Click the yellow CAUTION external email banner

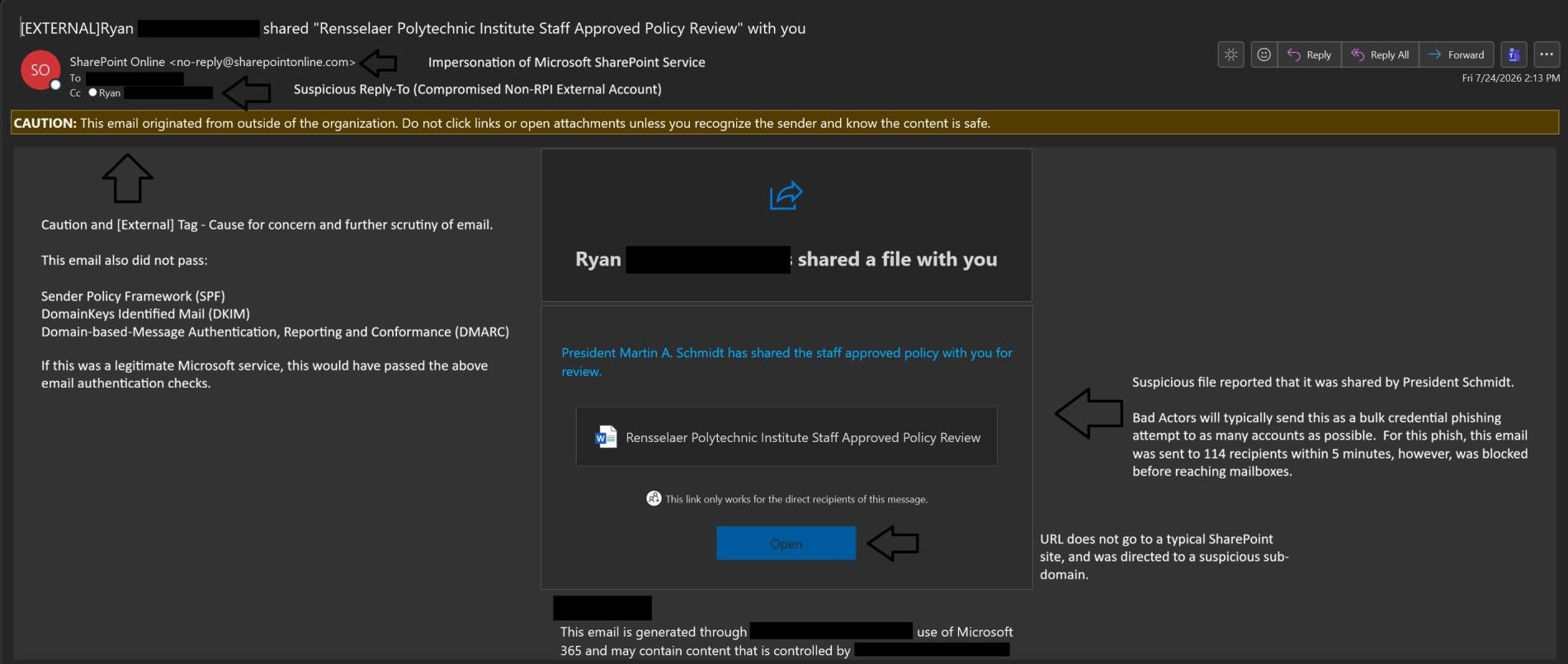point(785,123)
